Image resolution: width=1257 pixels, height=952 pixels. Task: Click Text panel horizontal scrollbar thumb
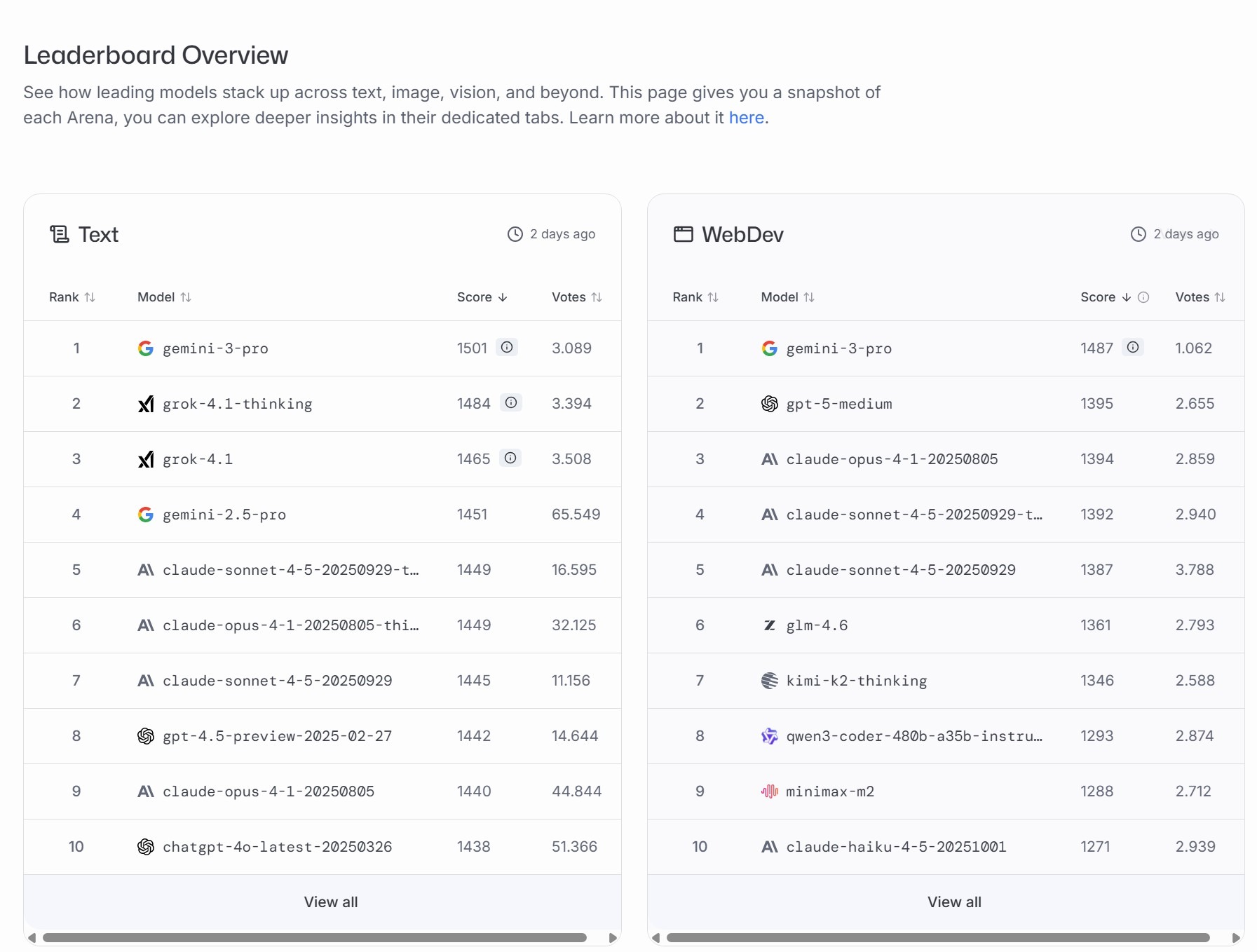[314, 938]
